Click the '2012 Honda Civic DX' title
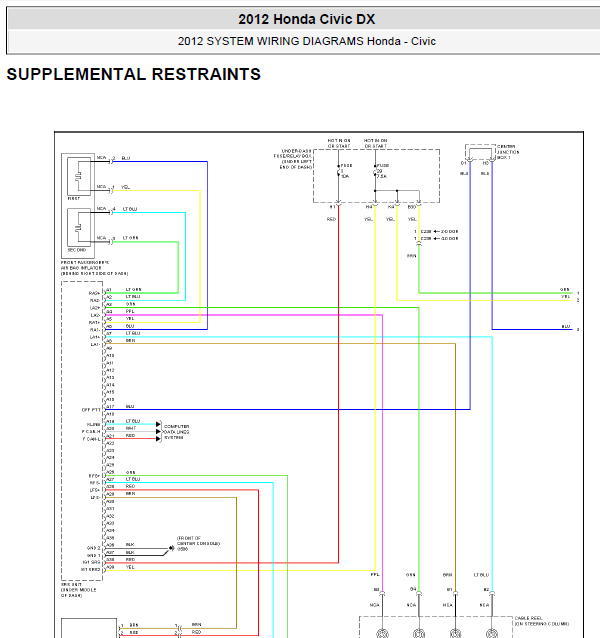This screenshot has height=638, width=600. pos(306,19)
